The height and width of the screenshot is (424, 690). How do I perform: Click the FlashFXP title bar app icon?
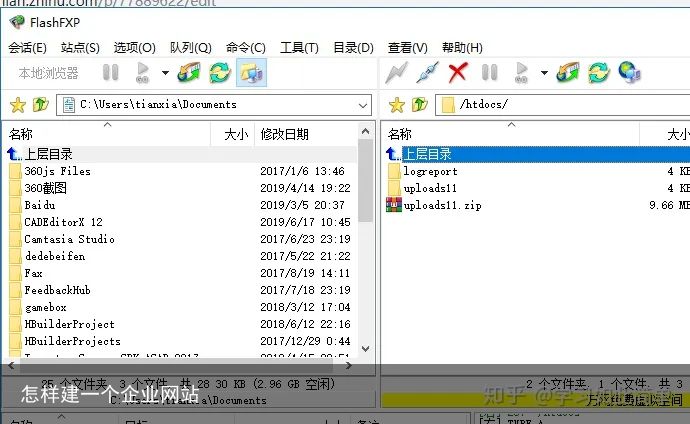[17, 22]
